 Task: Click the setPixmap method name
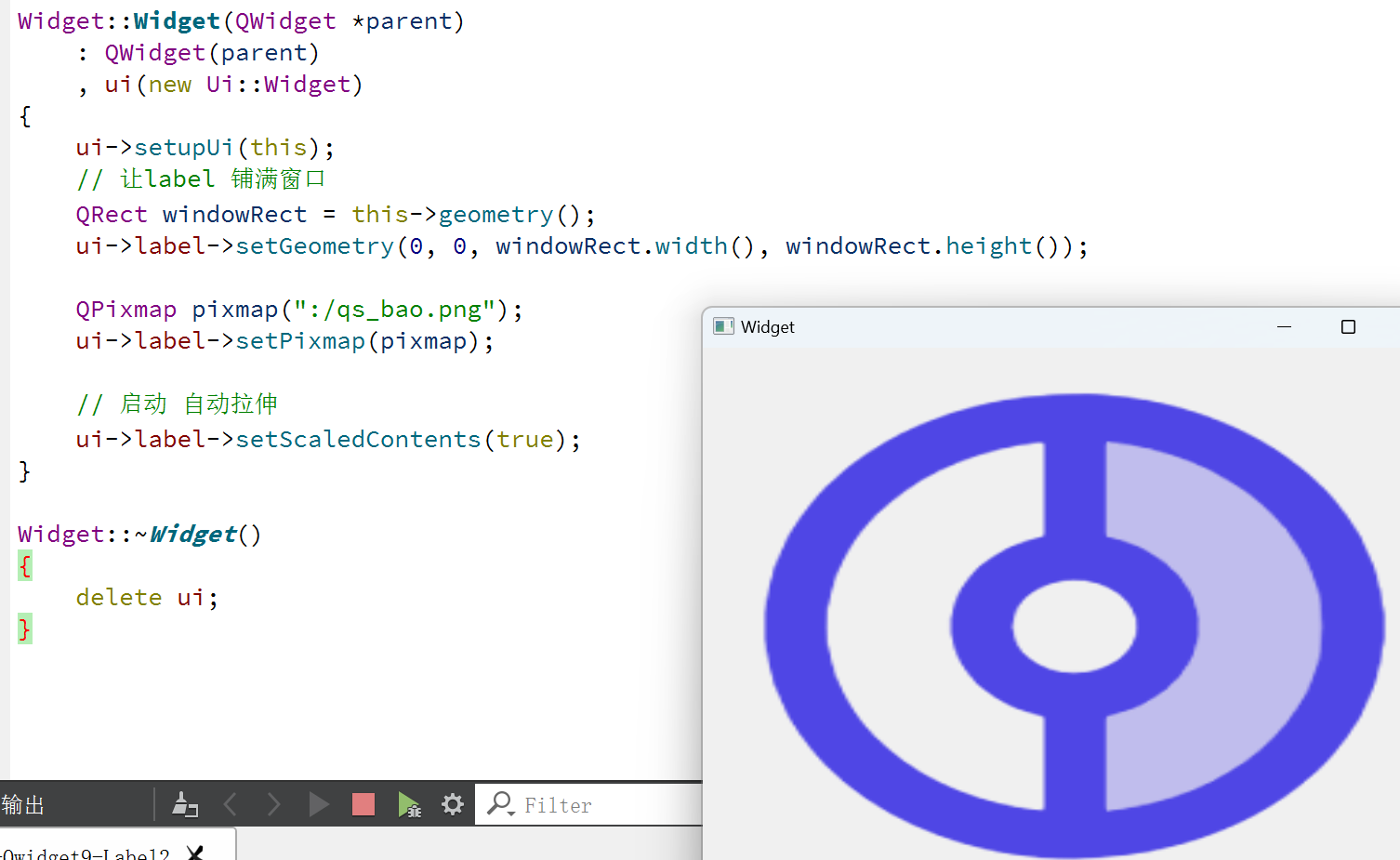[301, 341]
